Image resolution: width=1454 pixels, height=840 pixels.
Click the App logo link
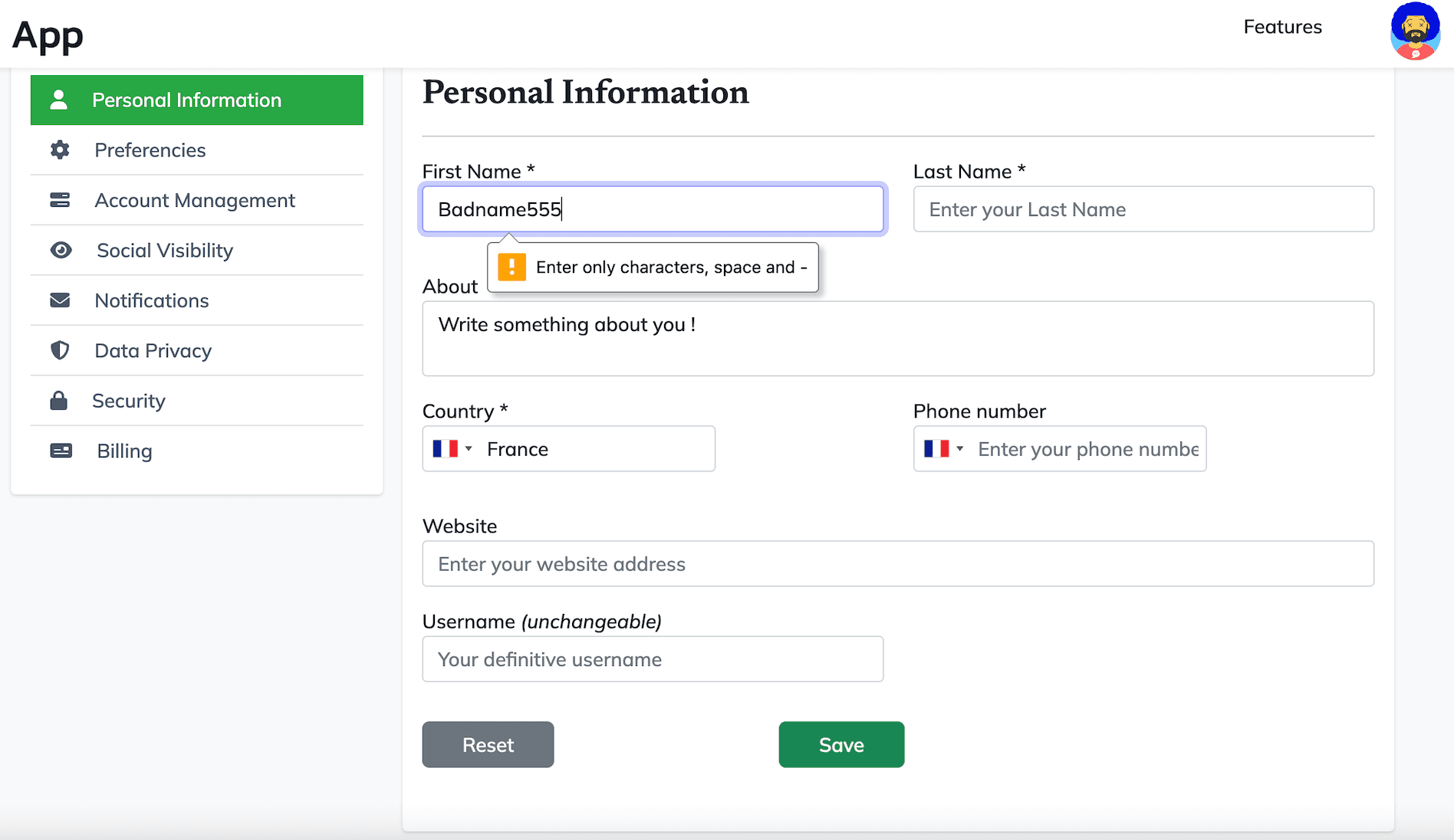(48, 35)
